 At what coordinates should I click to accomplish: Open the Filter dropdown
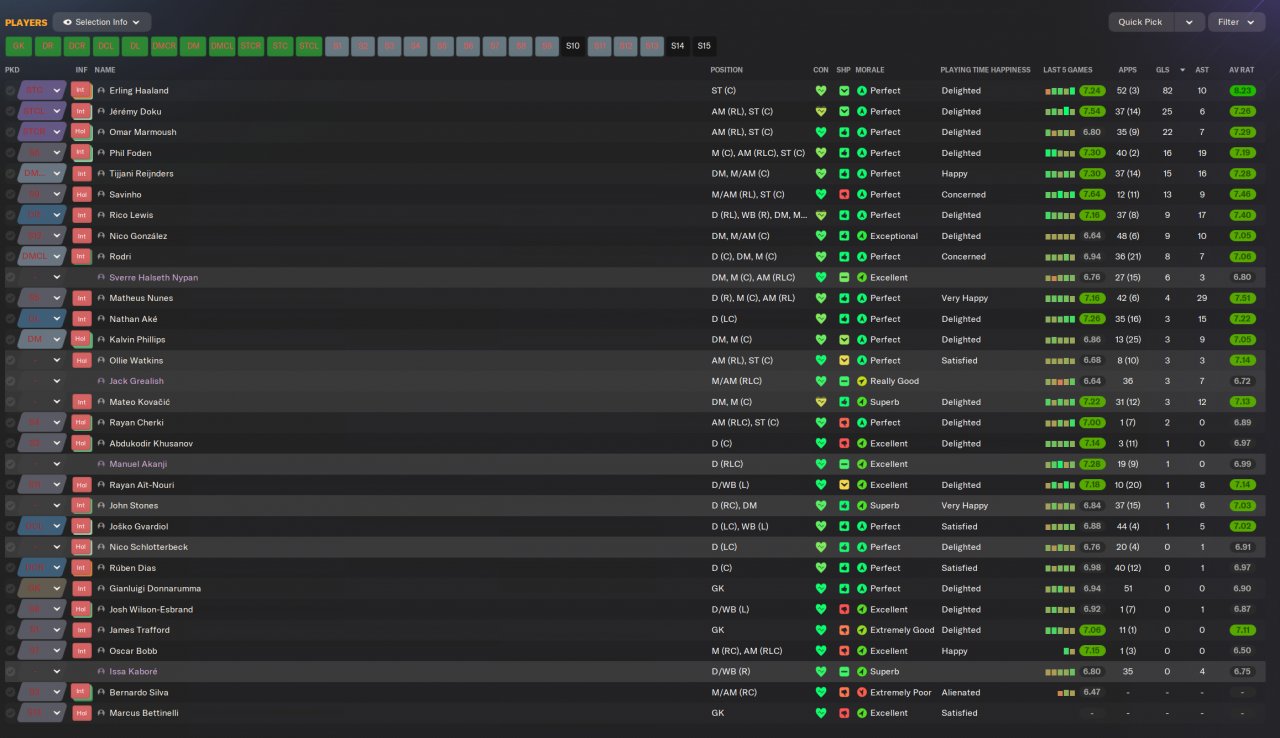tap(1236, 22)
